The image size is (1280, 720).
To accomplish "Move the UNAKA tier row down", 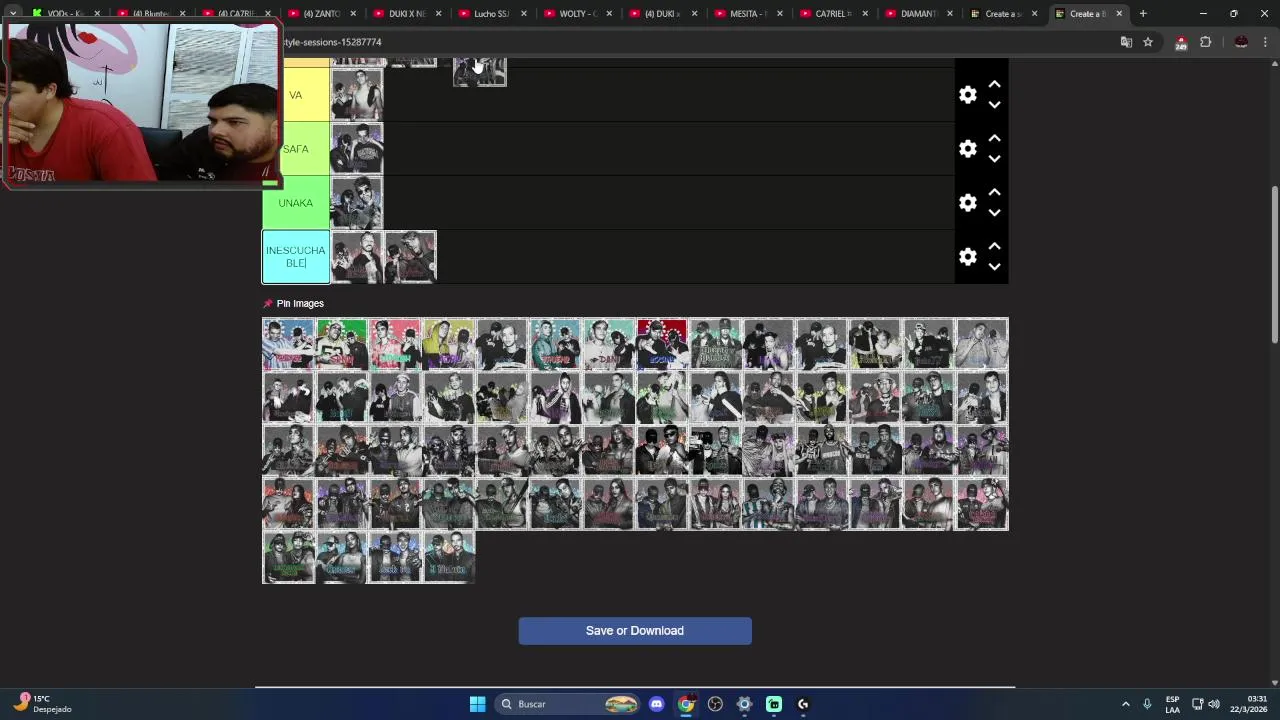I will pos(994,213).
